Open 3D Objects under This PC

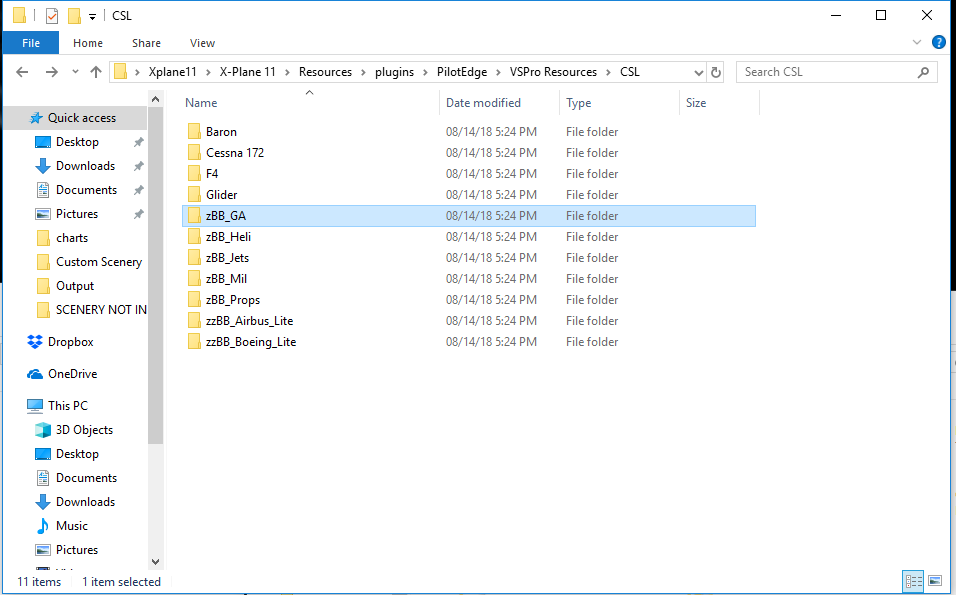(84, 430)
